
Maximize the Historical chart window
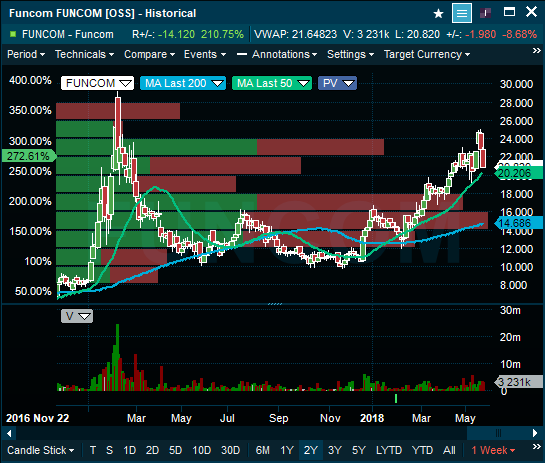pos(510,12)
